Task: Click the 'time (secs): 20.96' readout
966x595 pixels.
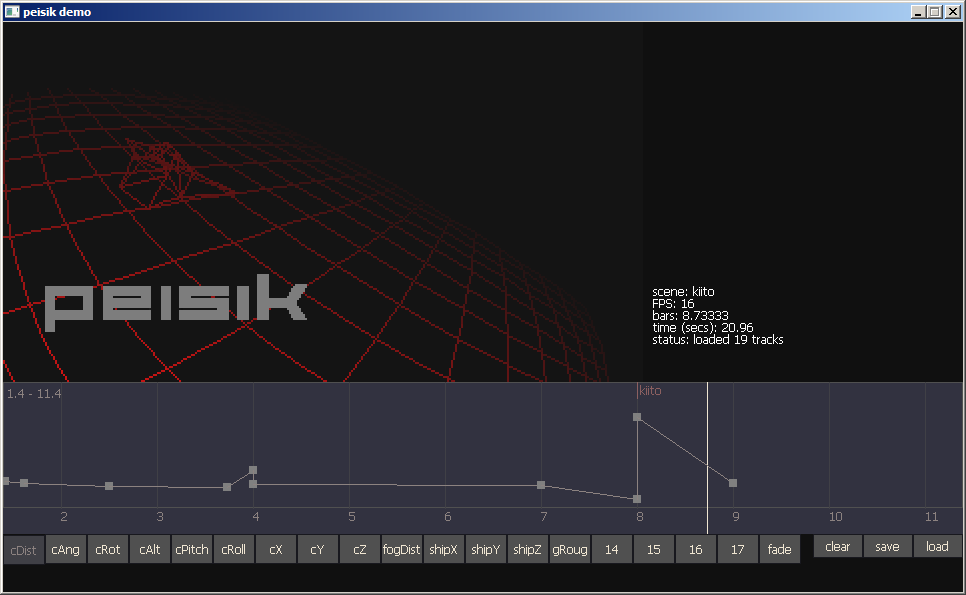Action: coord(703,328)
